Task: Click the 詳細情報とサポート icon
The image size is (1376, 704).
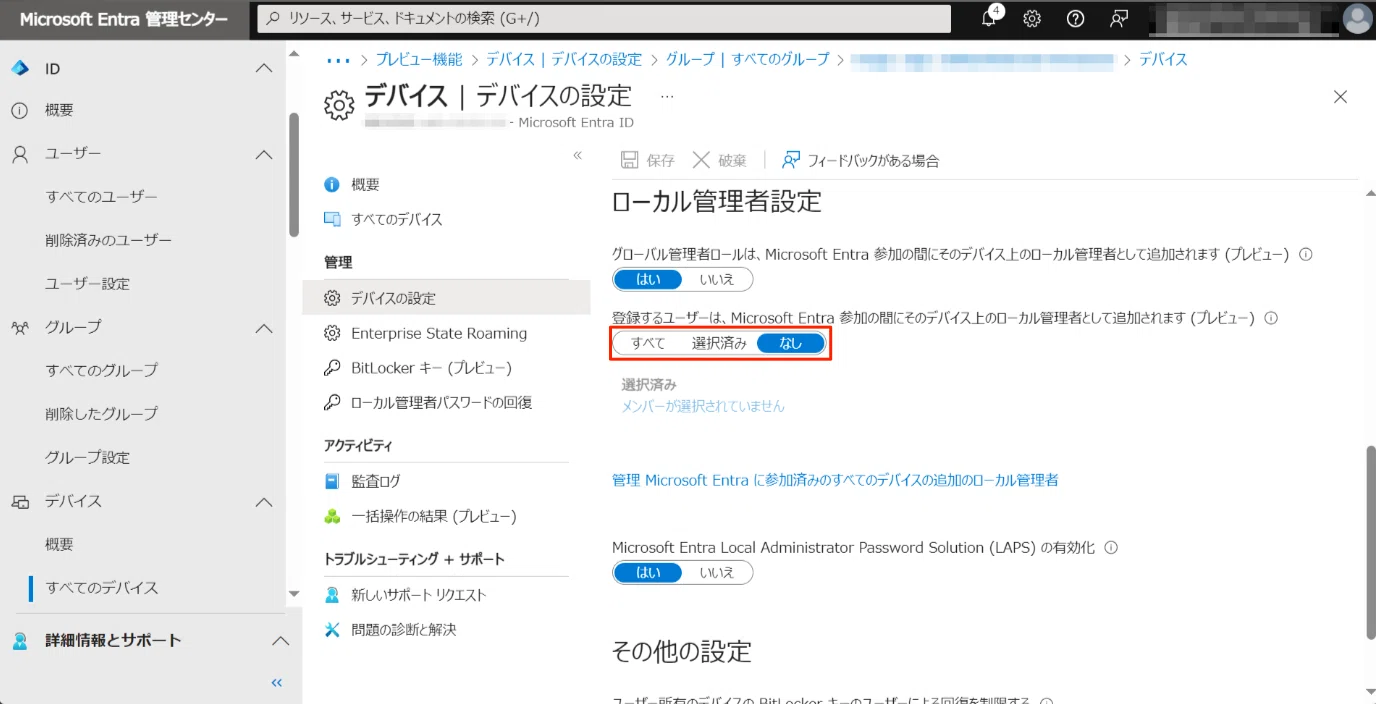Action: click(x=19, y=641)
